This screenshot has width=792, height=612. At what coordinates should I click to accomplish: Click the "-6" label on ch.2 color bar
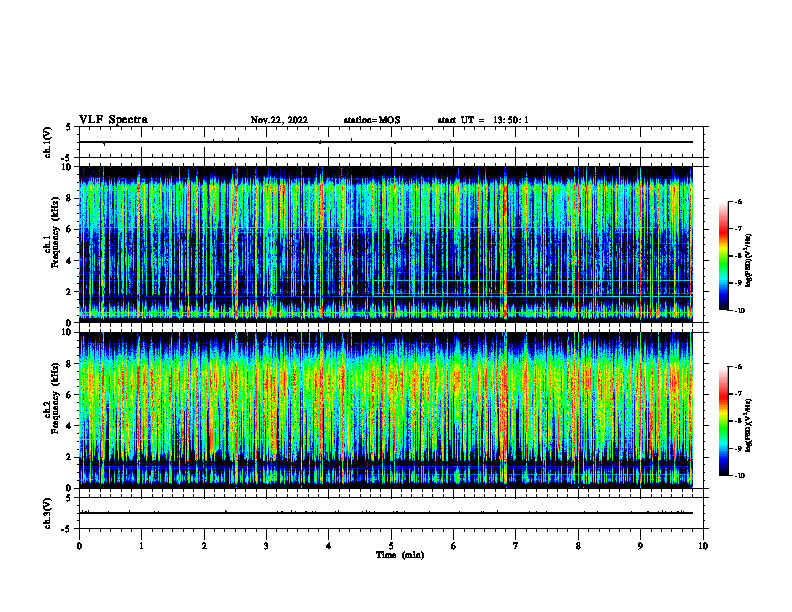pyautogui.click(x=738, y=367)
